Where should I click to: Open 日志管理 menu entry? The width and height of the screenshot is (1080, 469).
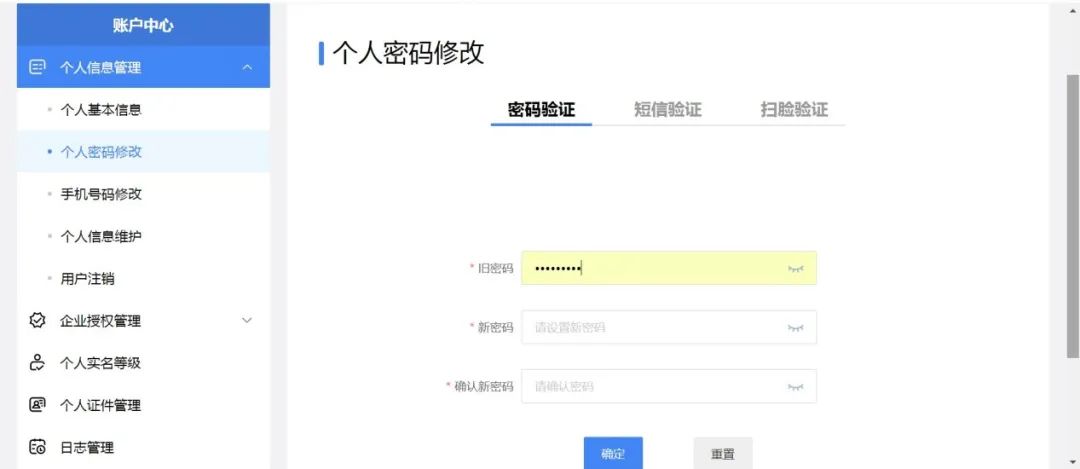(x=143, y=447)
